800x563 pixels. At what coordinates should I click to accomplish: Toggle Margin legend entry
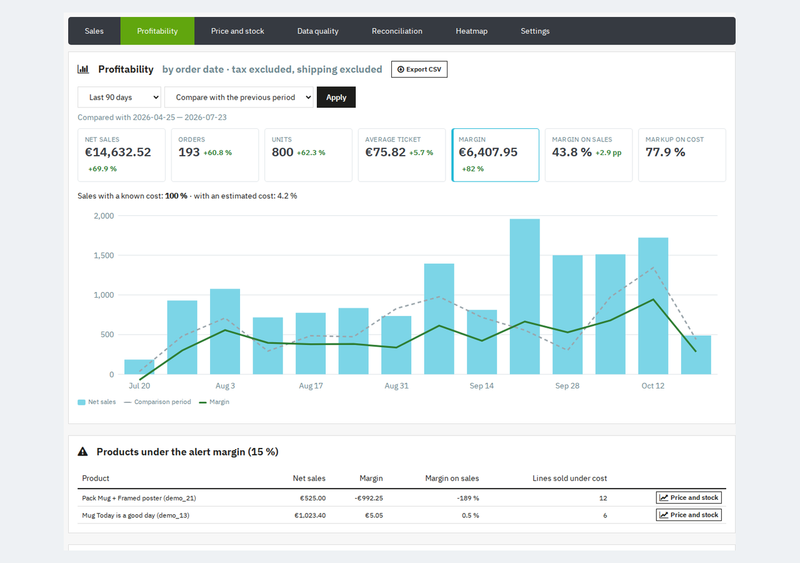coord(214,402)
